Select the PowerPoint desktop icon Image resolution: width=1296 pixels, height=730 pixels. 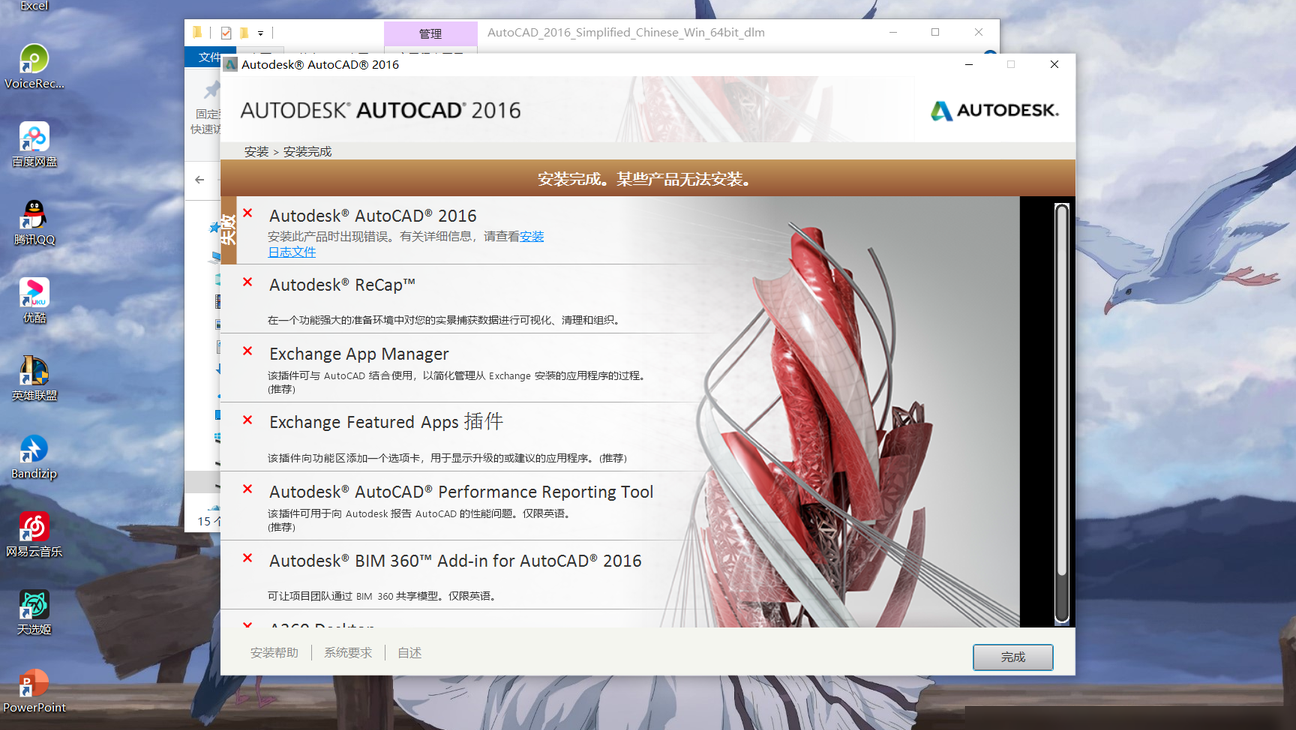coord(34,690)
